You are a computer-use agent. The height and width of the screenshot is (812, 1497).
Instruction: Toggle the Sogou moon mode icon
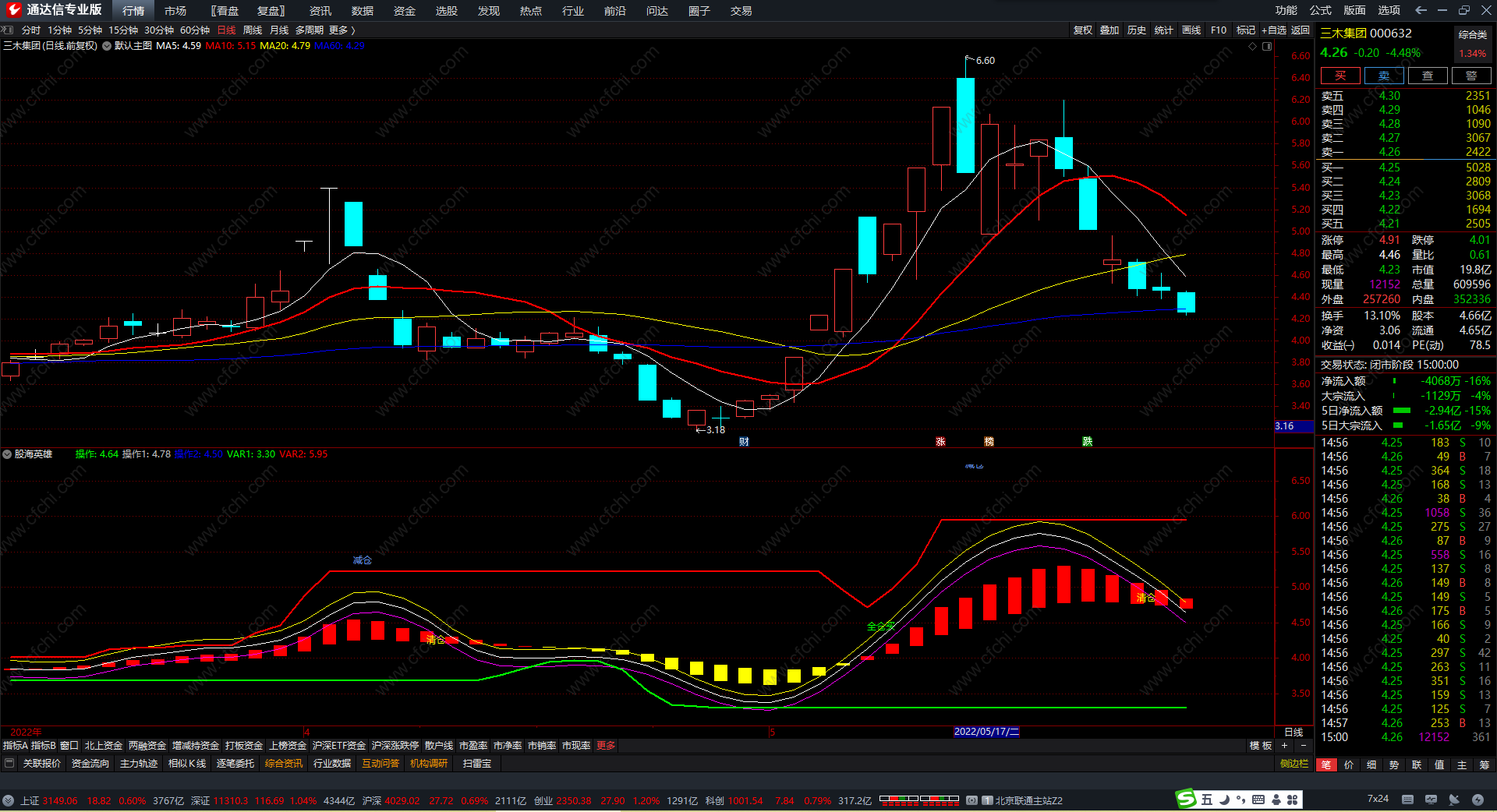pos(1224,800)
